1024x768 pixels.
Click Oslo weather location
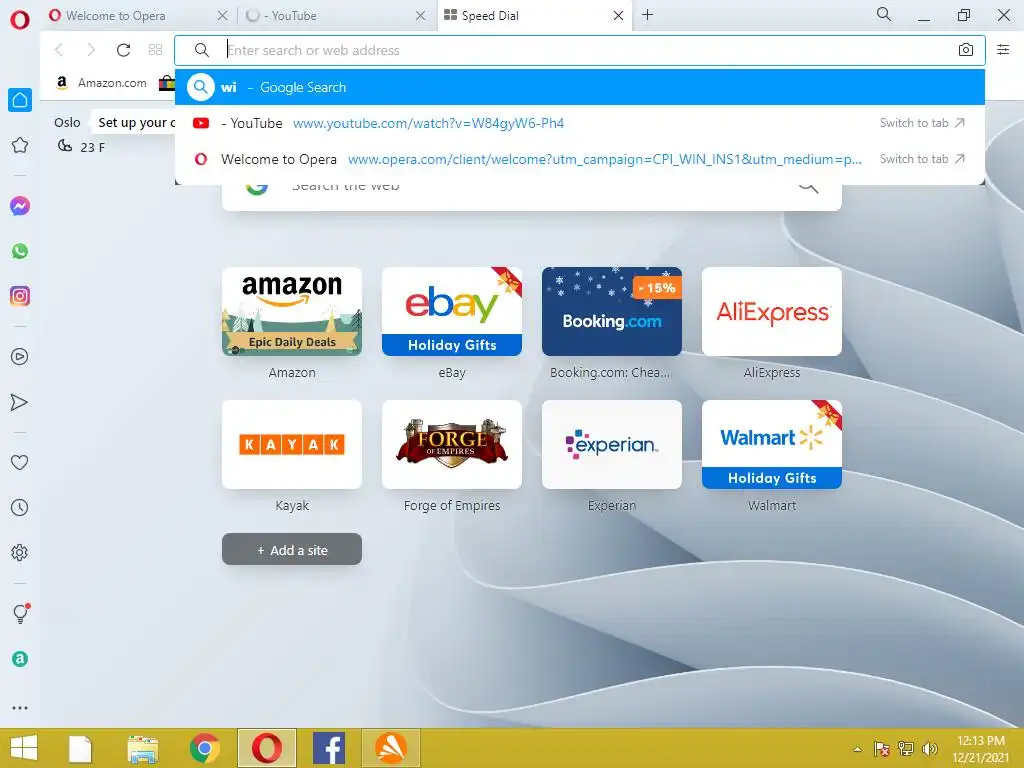pyautogui.click(x=67, y=122)
